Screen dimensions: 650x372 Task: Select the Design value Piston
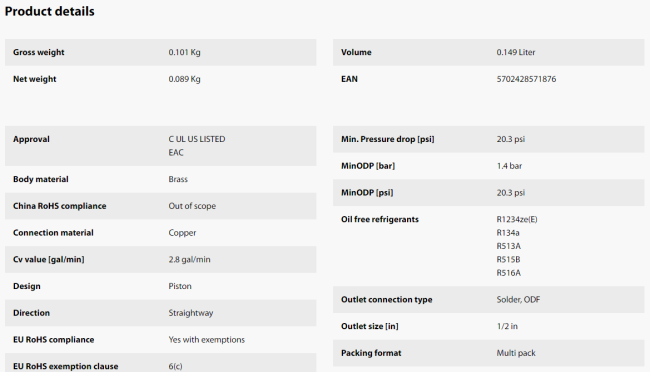[180, 286]
